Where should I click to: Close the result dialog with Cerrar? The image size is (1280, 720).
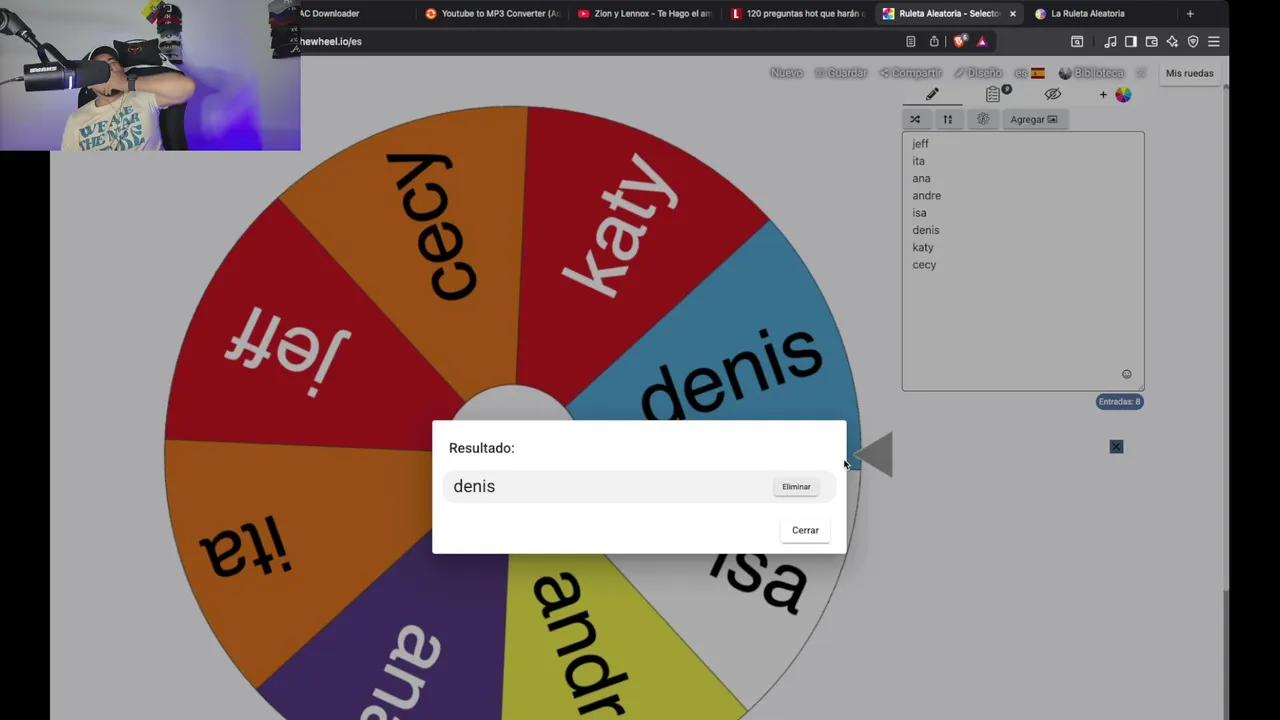click(x=805, y=530)
